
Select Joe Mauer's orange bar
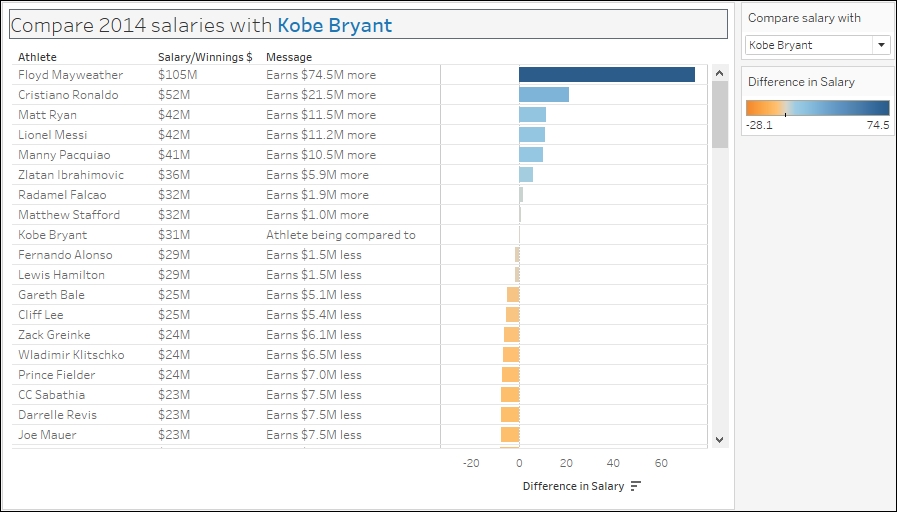(510, 435)
